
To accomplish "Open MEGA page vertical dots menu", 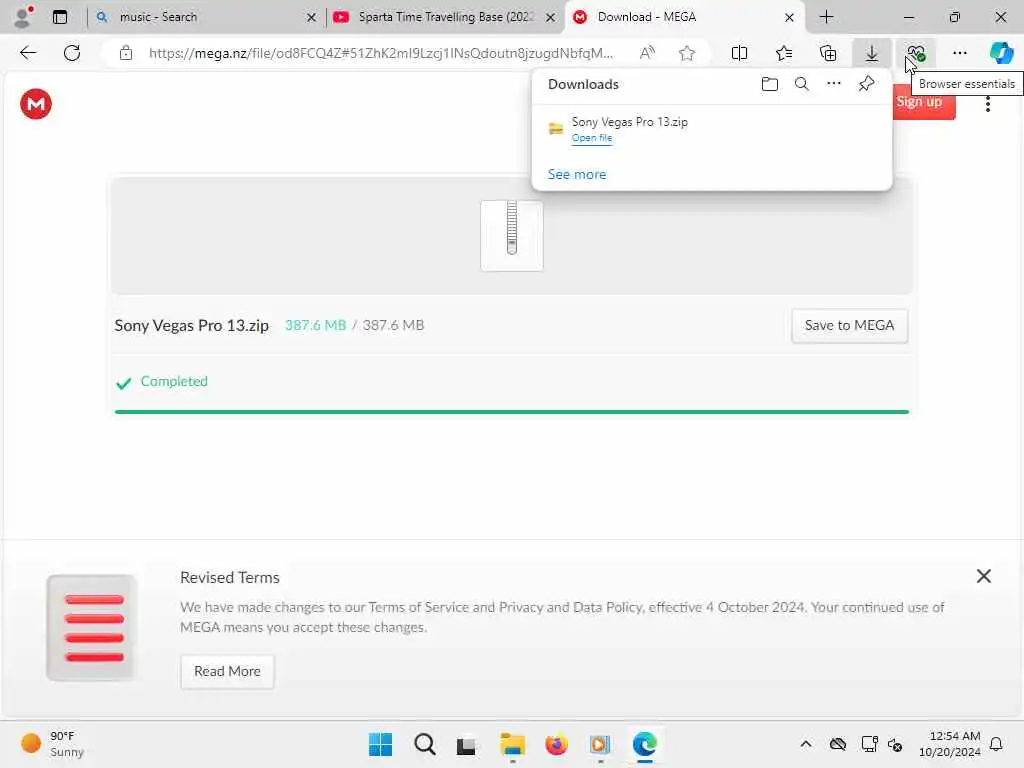I will point(987,104).
